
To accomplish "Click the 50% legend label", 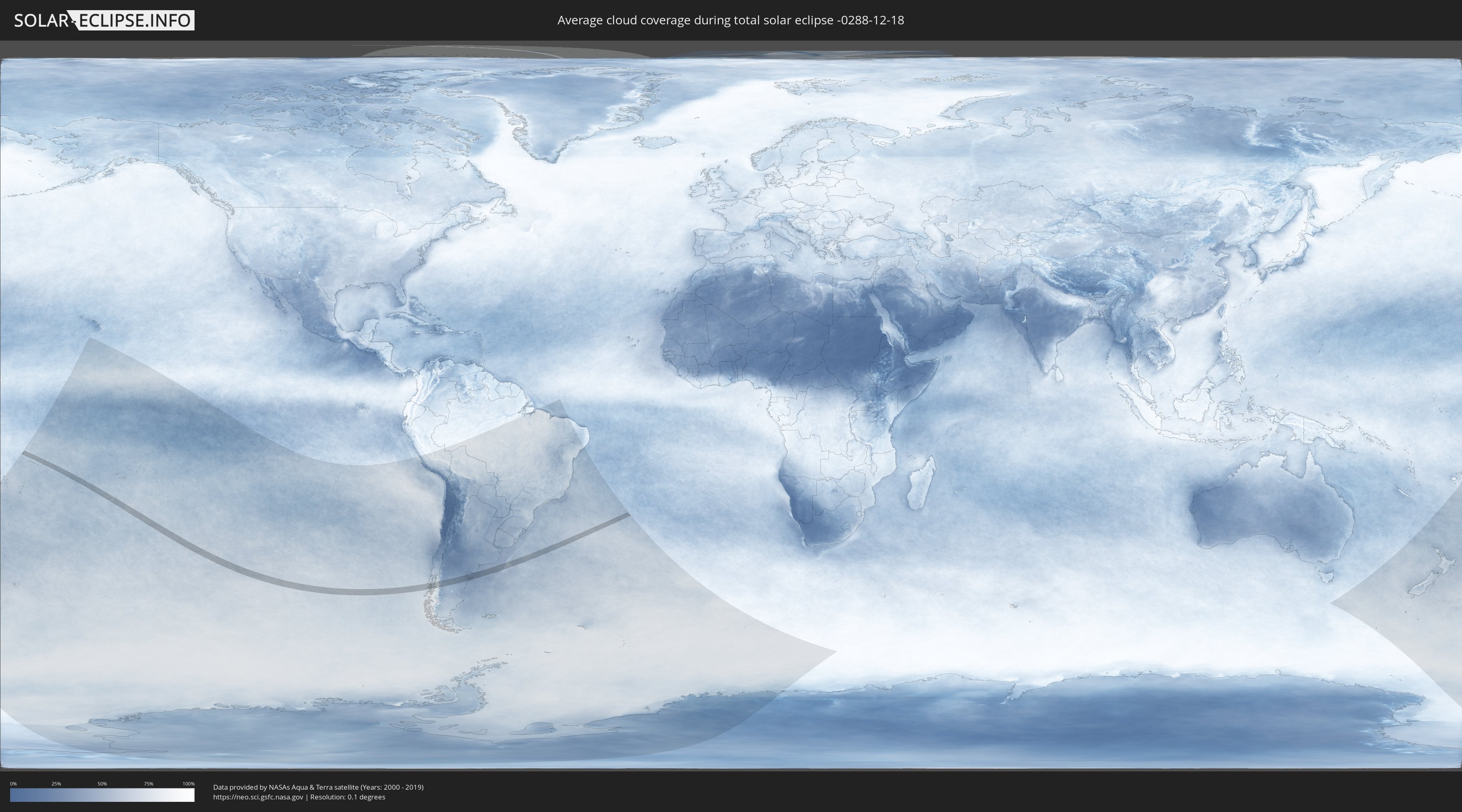I will [102, 784].
